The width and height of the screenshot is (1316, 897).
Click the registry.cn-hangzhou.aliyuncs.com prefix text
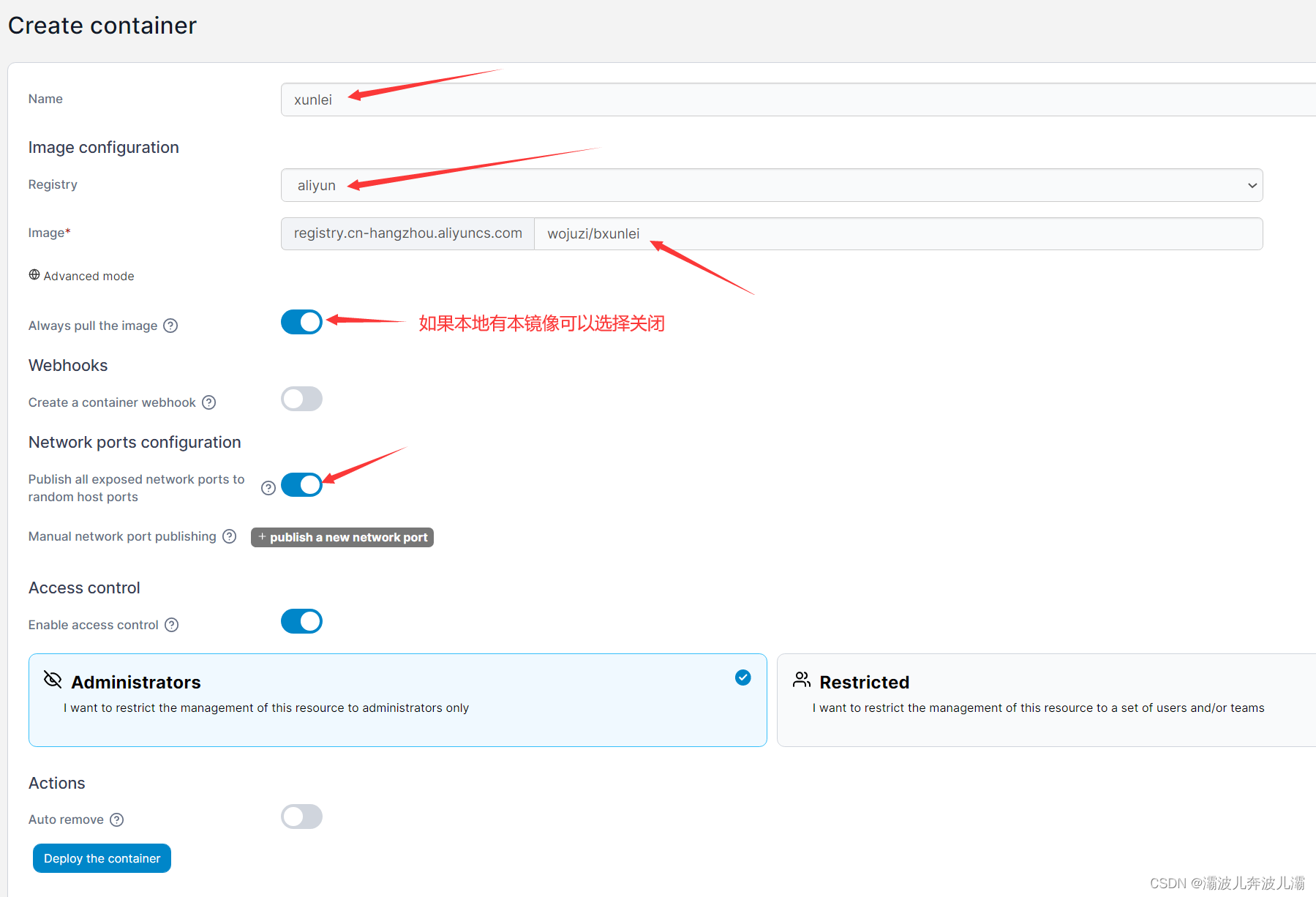coord(408,233)
